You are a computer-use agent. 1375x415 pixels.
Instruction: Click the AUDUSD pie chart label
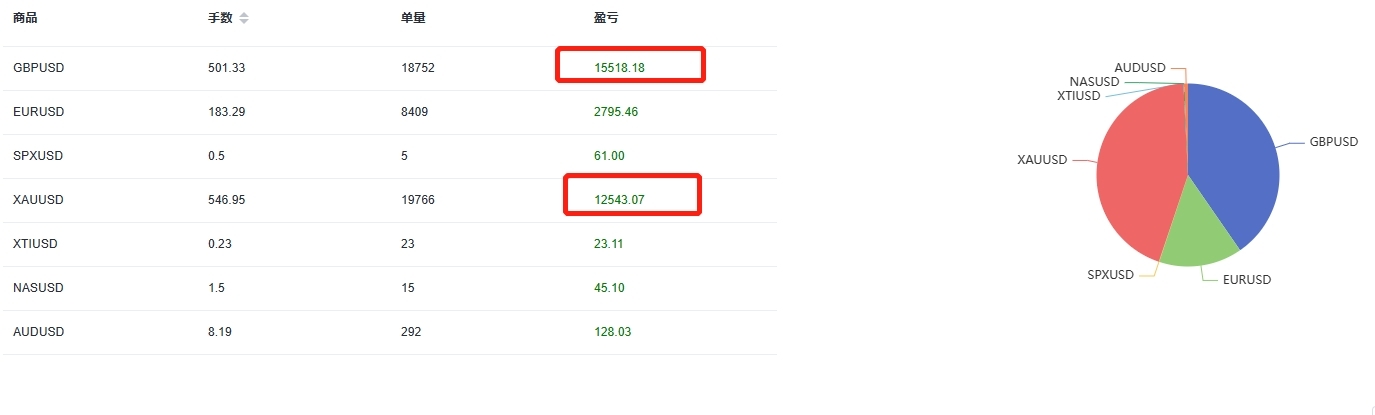pyautogui.click(x=1140, y=68)
